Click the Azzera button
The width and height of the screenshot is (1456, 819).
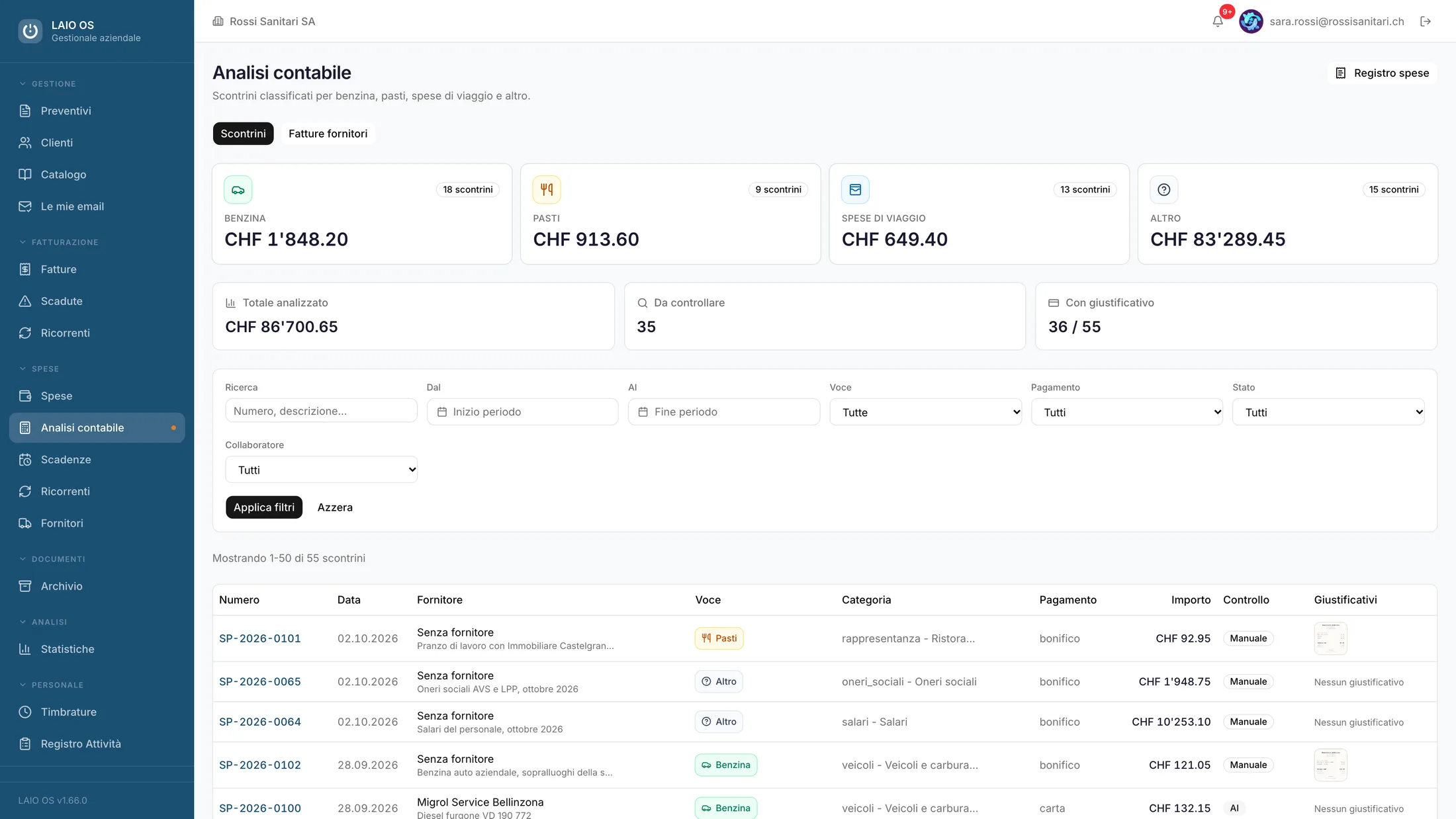point(335,507)
